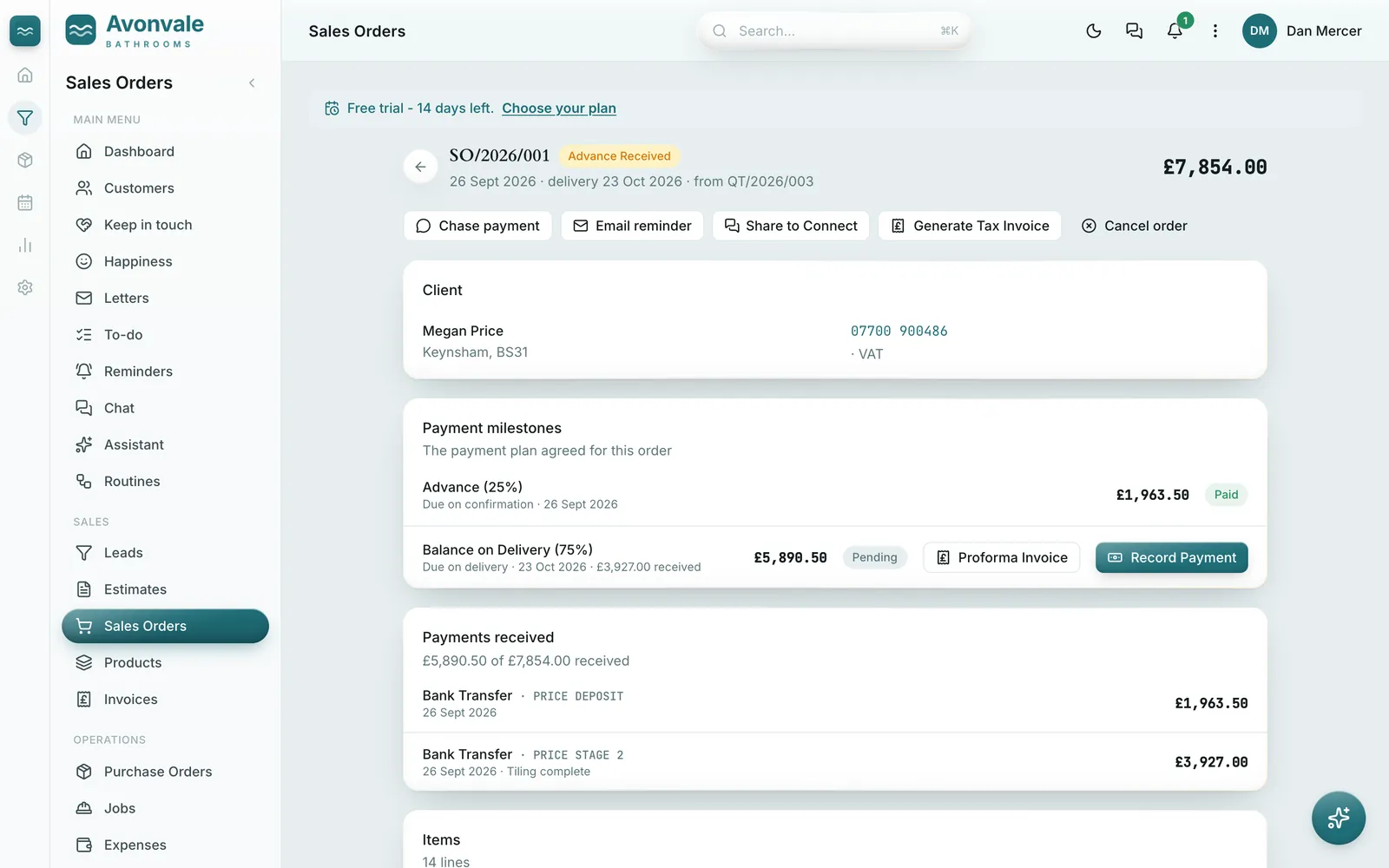This screenshot has height=868, width=1389.
Task: Open the settings gear in left rail
Action: click(x=25, y=287)
